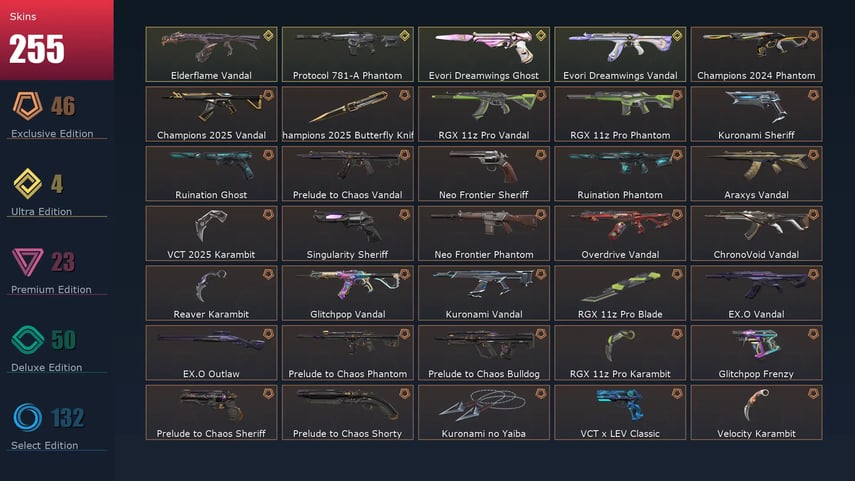855x481 pixels.
Task: Click the Deluxe Edition green icon
Action: [x=27, y=340]
